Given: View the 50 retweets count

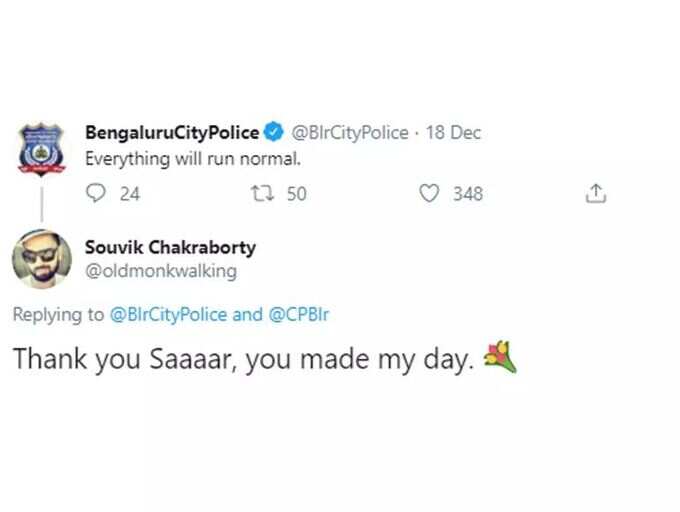Looking at the screenshot, I should pos(297,194).
